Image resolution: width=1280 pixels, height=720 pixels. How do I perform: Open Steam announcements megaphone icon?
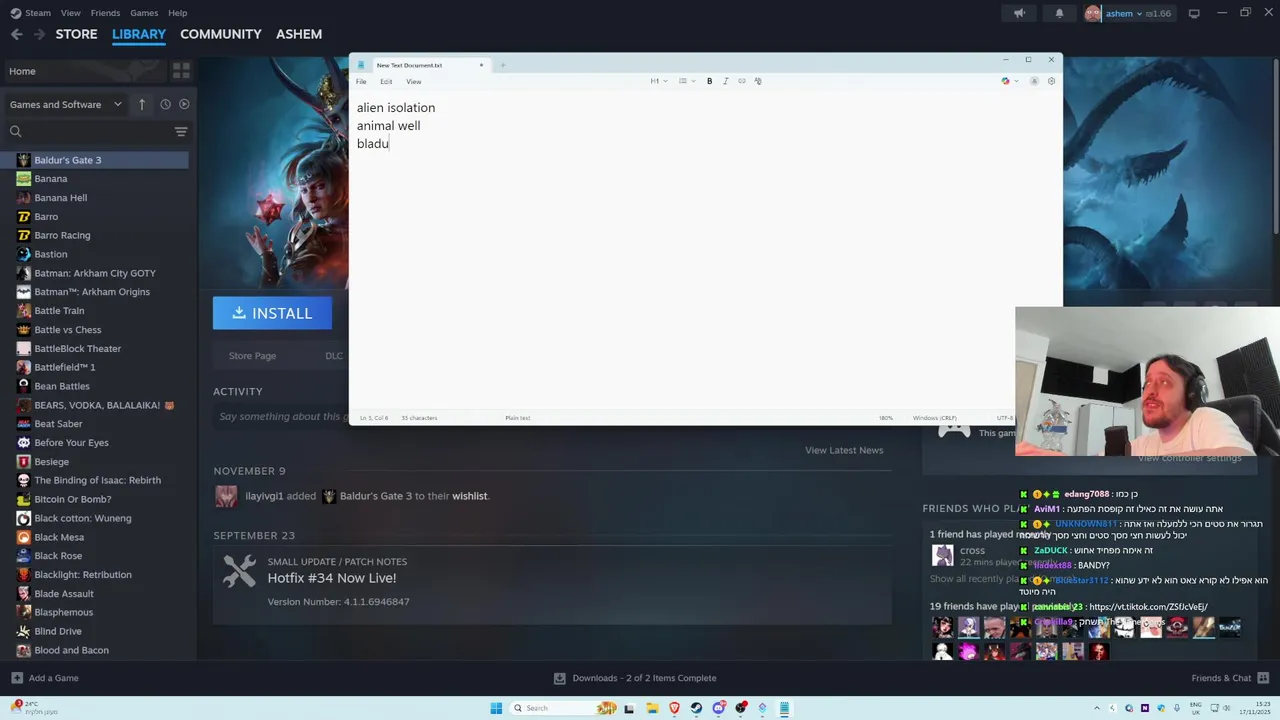coord(1019,13)
